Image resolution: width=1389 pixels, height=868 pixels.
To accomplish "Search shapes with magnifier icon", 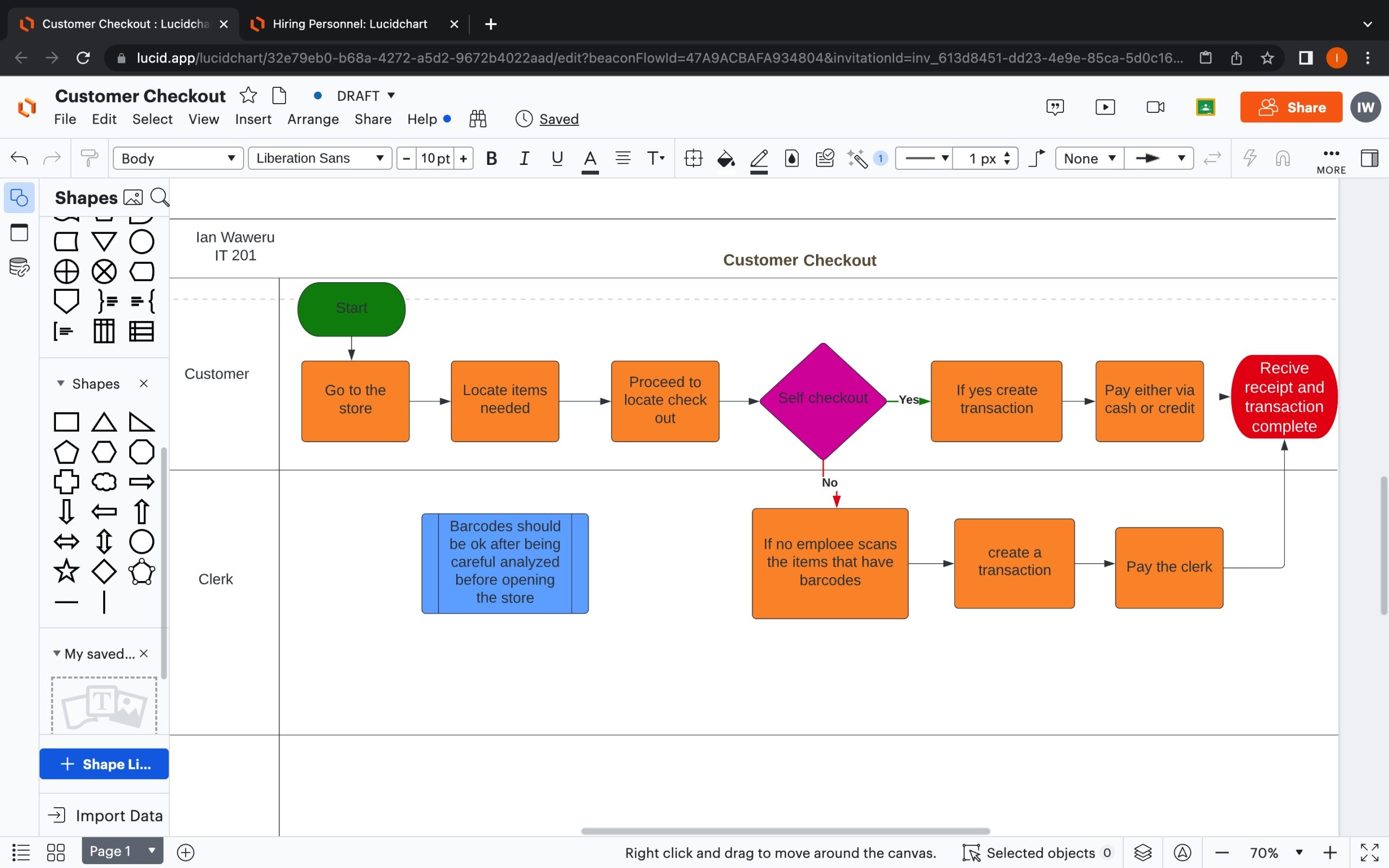I will tap(160, 197).
